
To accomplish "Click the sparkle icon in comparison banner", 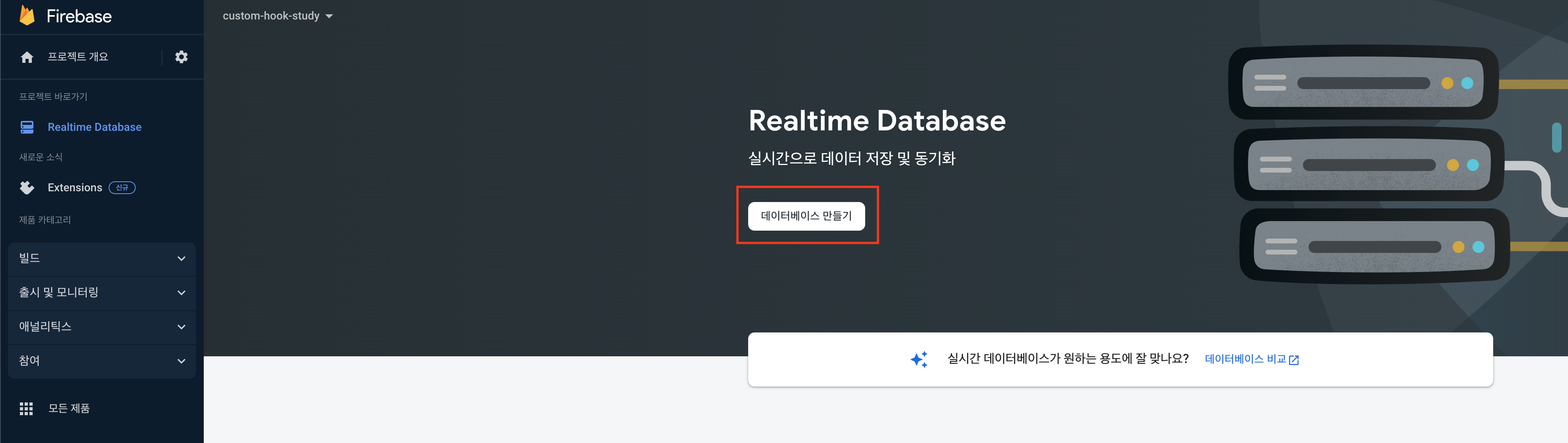I will [919, 359].
